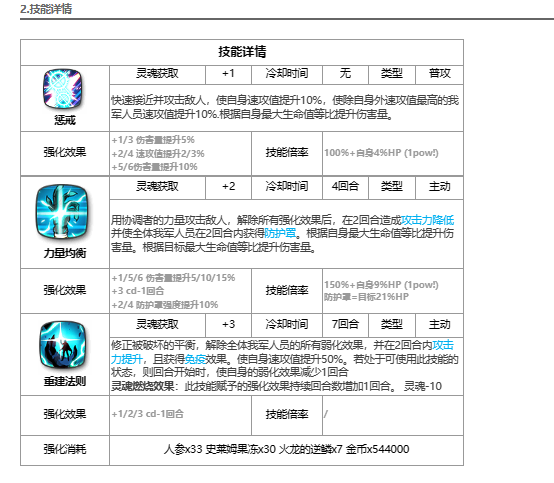Open the 免疫 effect link

tap(195, 359)
